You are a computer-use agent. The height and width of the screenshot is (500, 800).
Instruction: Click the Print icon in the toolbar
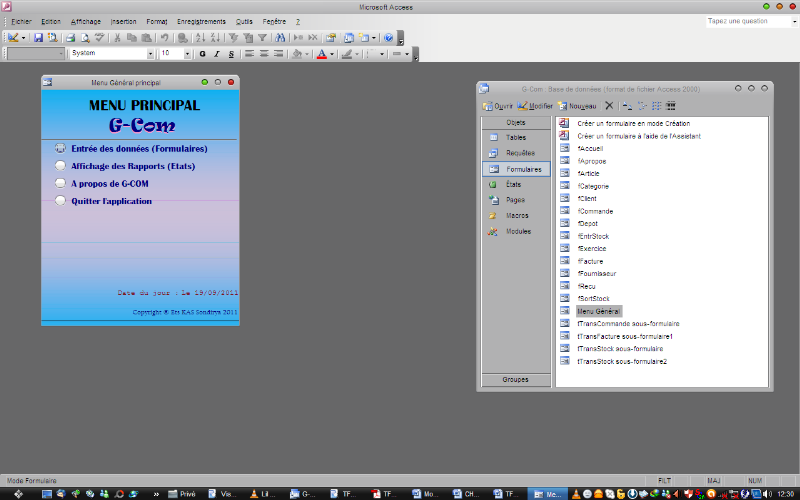[71, 38]
